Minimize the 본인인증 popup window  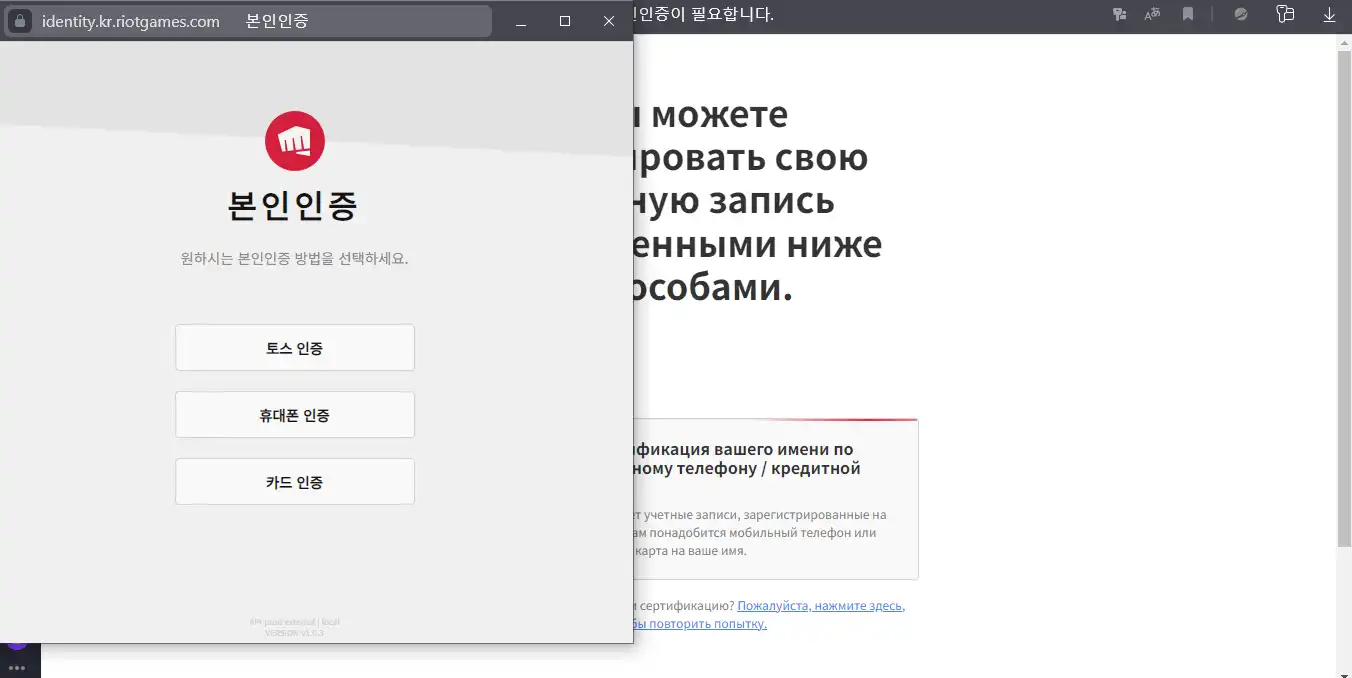click(x=521, y=21)
